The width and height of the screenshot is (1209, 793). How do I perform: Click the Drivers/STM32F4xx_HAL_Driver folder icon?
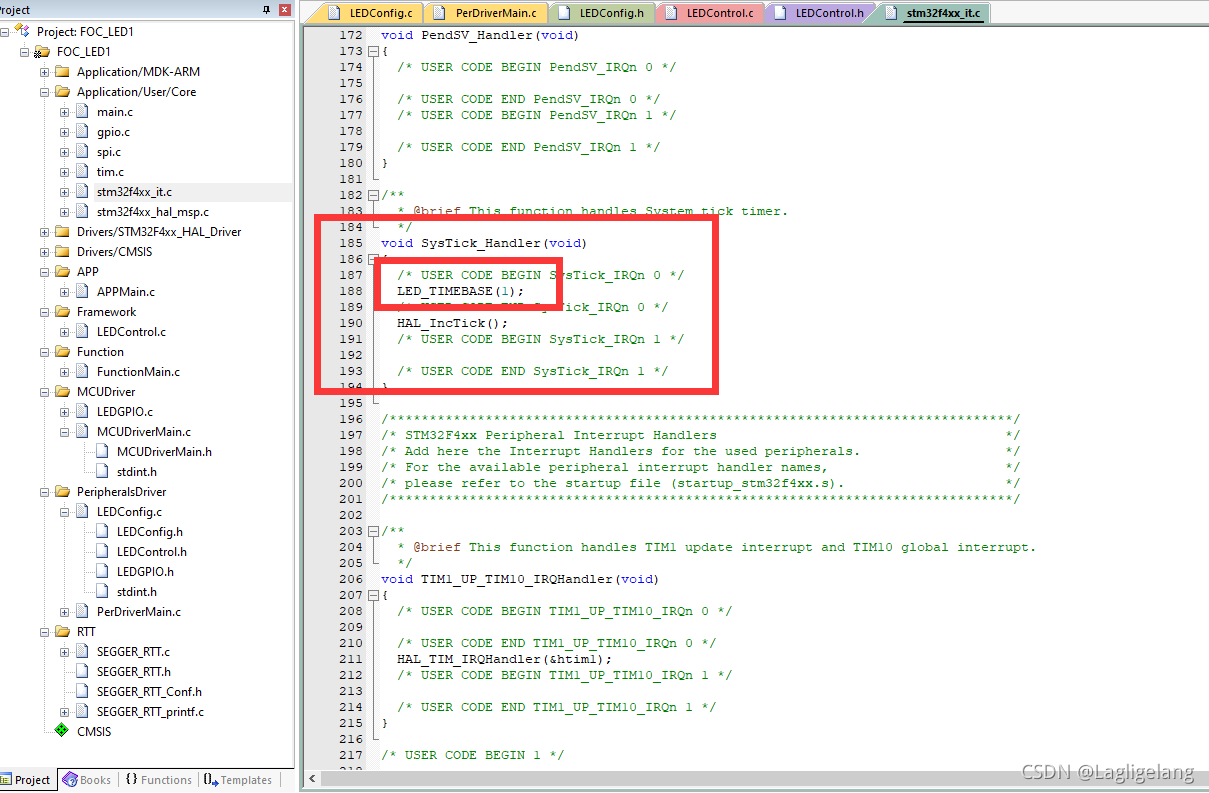[62, 231]
